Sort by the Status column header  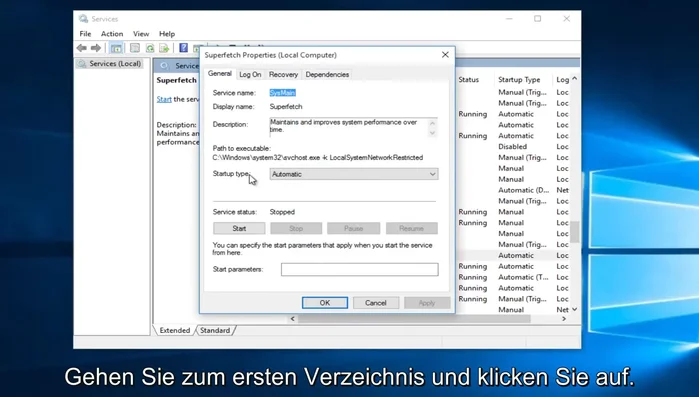[469, 80]
